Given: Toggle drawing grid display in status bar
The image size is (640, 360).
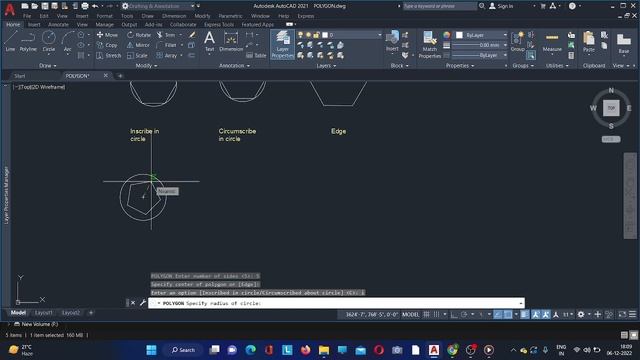Looking at the screenshot, I should 426,314.
